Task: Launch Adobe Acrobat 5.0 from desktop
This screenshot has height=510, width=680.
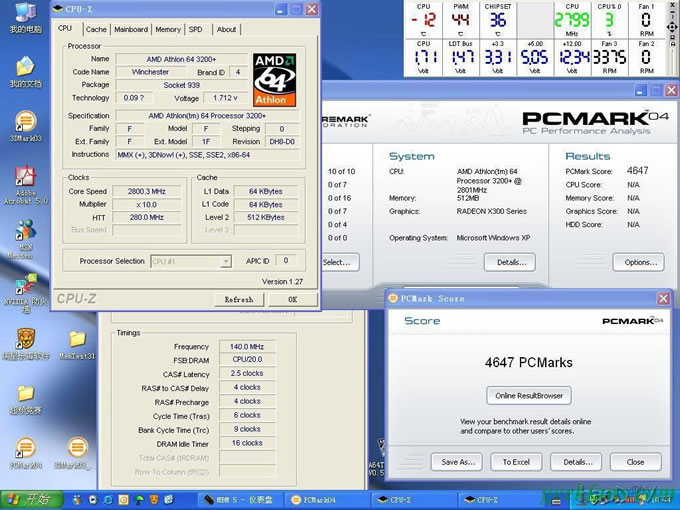Action: pyautogui.click(x=24, y=179)
